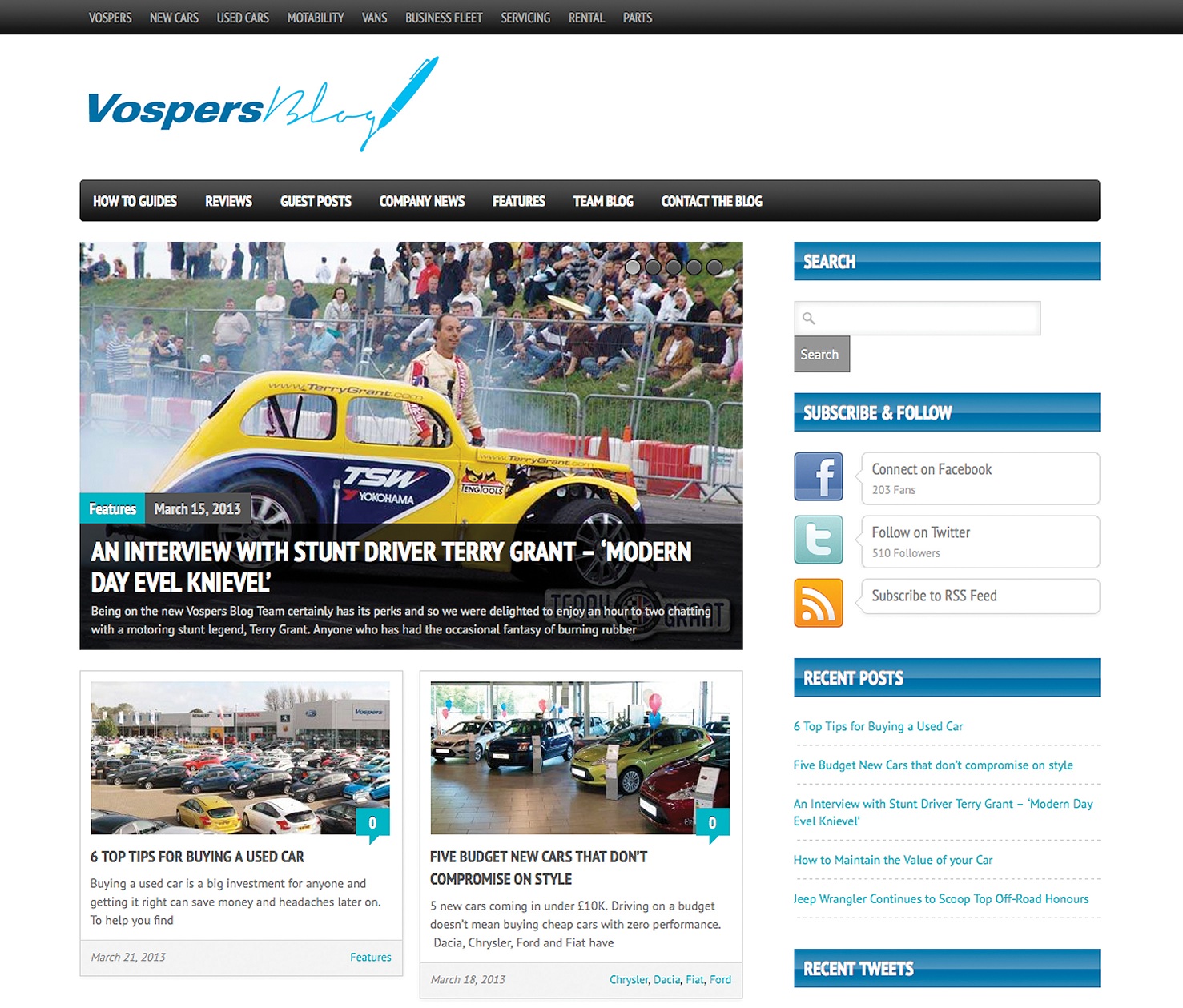The width and height of the screenshot is (1183, 1008).
Task: Click into the search text field
Action: pyautogui.click(x=917, y=318)
